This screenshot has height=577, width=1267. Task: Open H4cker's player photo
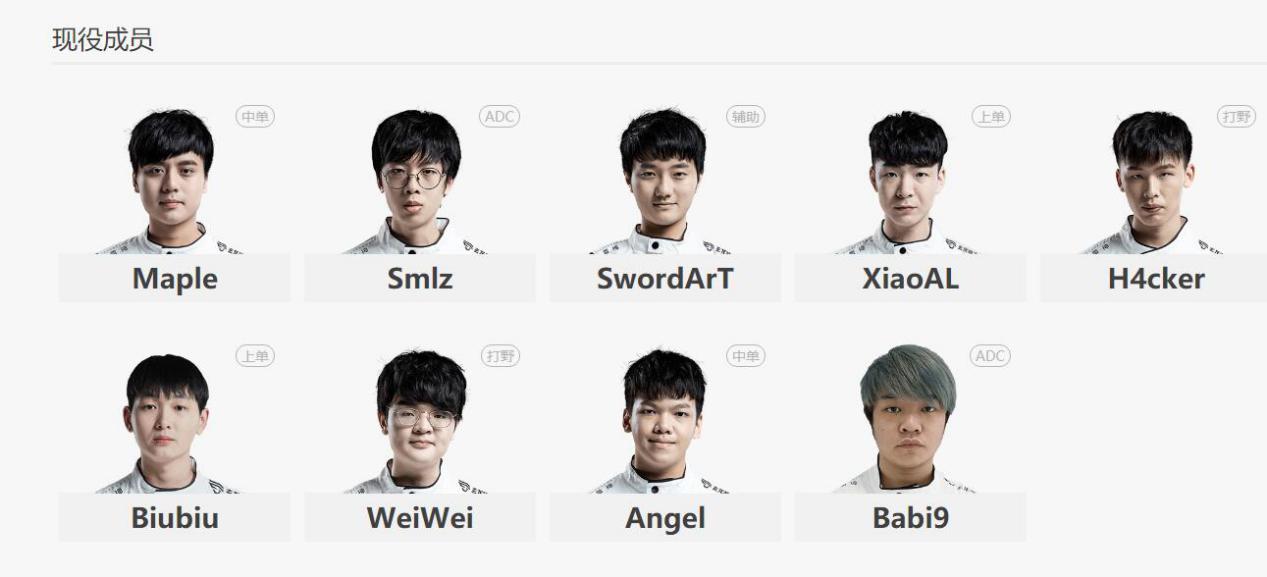click(1153, 180)
